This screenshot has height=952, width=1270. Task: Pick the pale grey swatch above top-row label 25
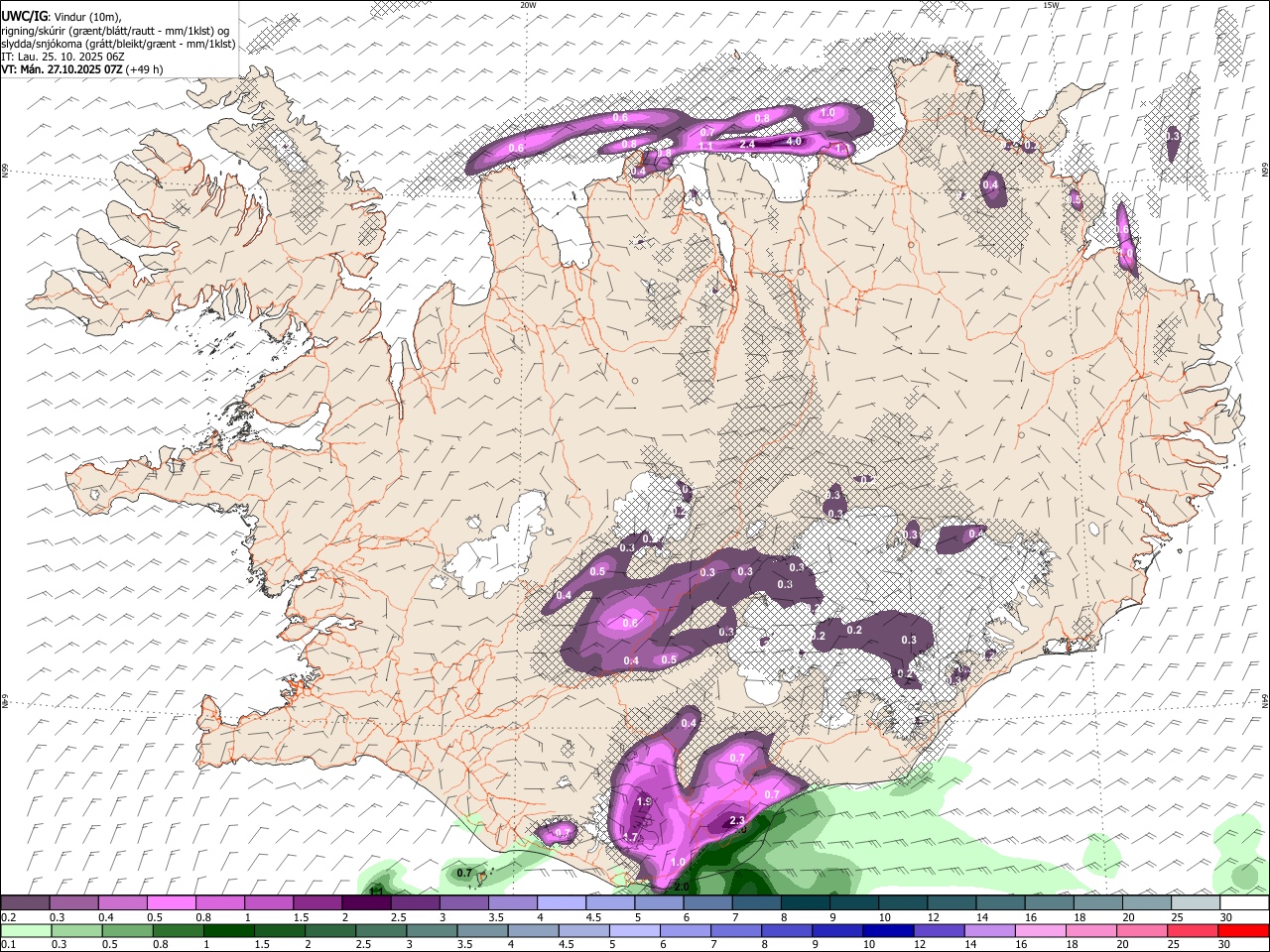pos(1195,903)
